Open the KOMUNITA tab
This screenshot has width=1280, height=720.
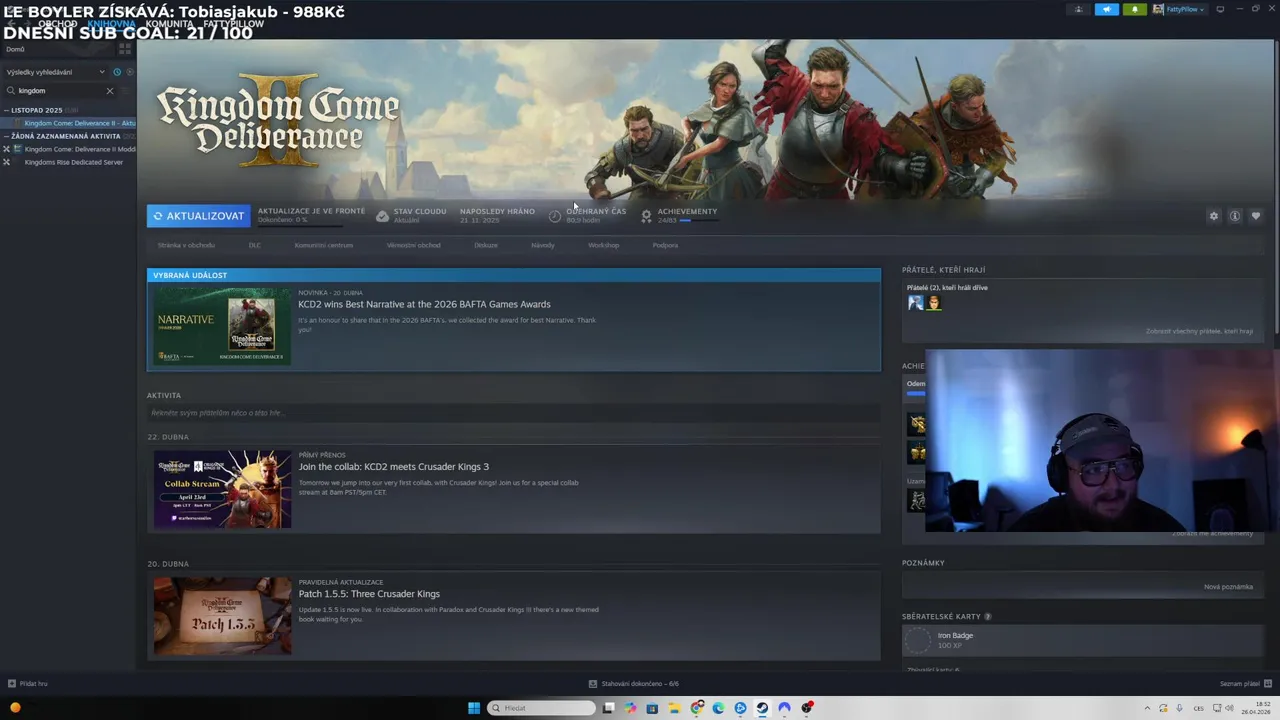point(170,23)
